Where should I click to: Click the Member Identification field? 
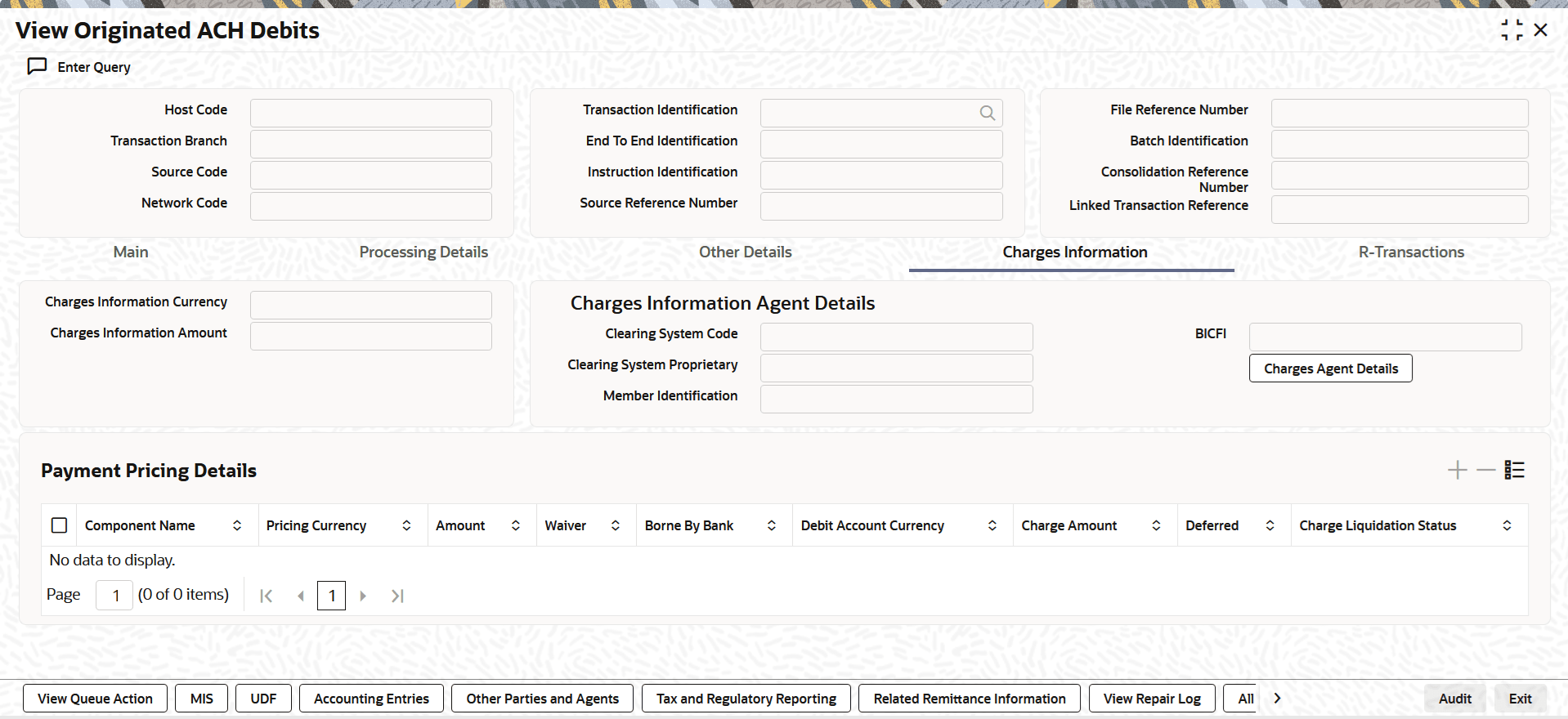(897, 399)
